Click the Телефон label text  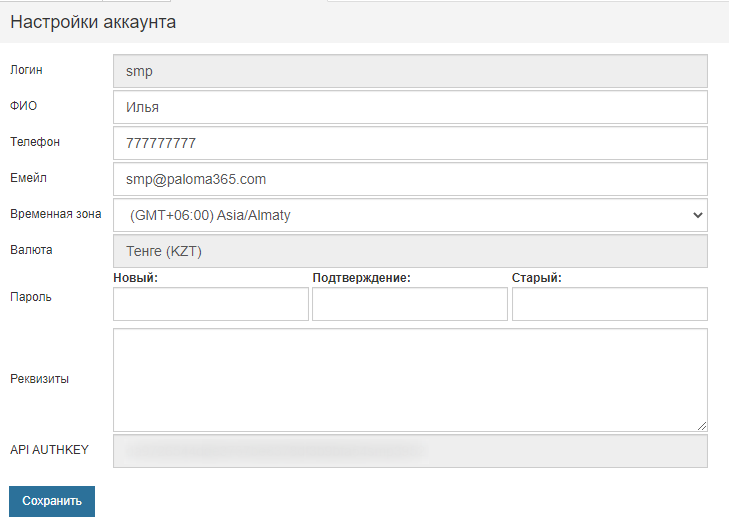tap(35, 142)
